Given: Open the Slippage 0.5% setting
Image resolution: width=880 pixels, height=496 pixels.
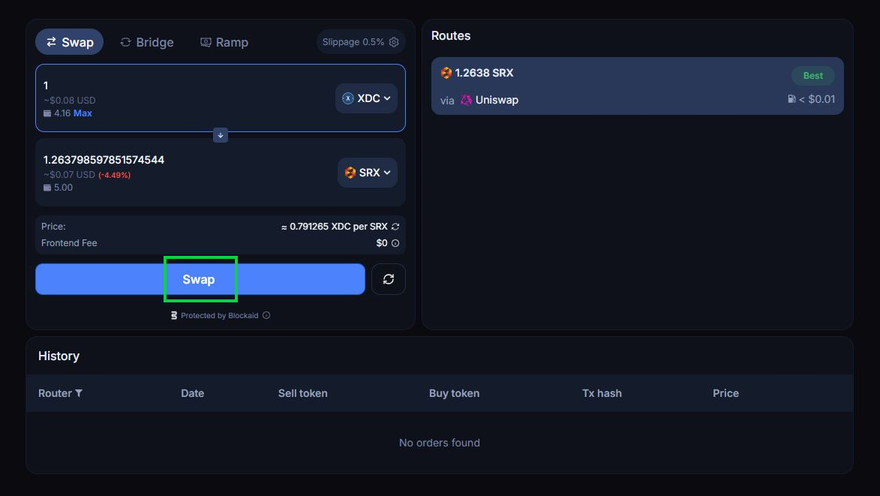Looking at the screenshot, I should point(353,42).
